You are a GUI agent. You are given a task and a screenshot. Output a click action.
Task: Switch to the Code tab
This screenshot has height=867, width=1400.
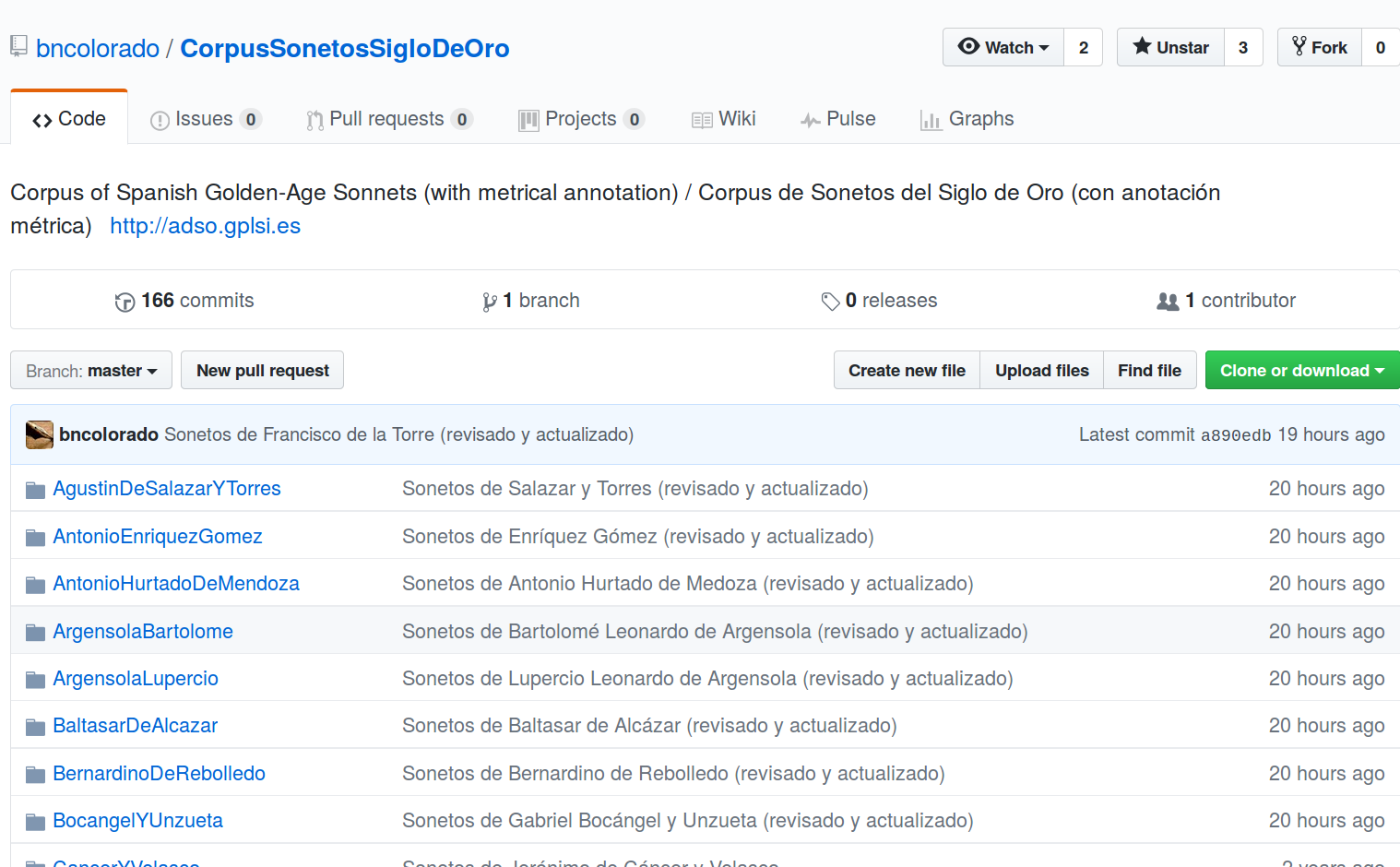(x=69, y=119)
